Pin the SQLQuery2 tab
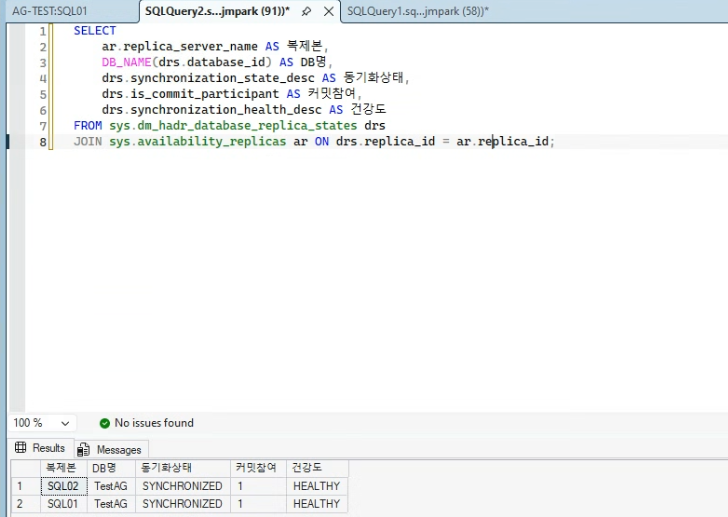This screenshot has width=728, height=517. point(306,11)
